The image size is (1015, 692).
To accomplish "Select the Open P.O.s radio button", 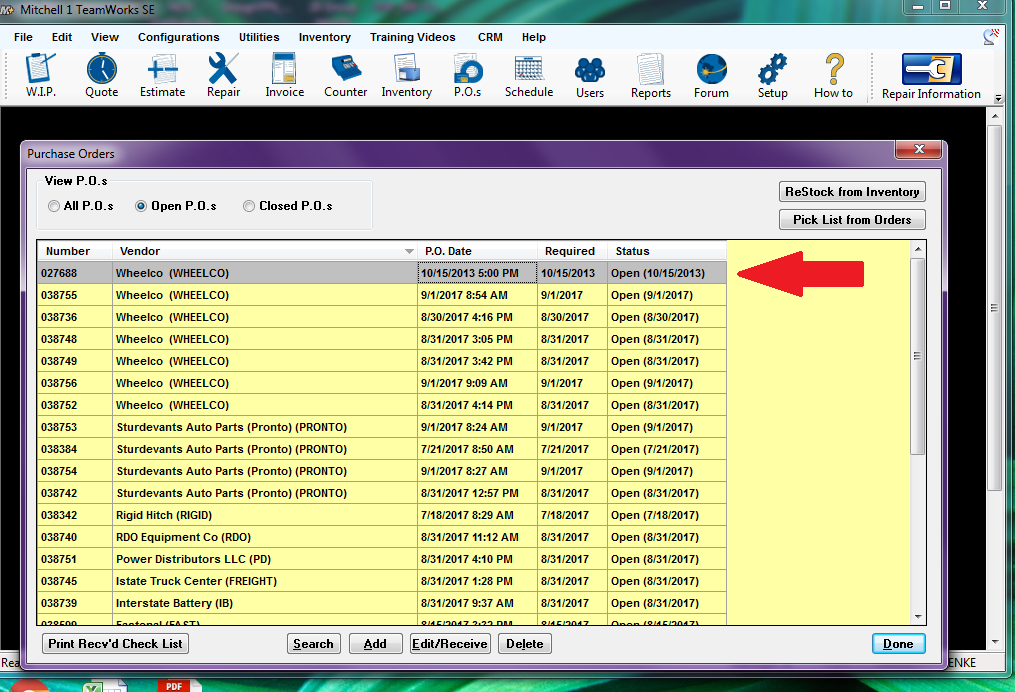I will 140,206.
